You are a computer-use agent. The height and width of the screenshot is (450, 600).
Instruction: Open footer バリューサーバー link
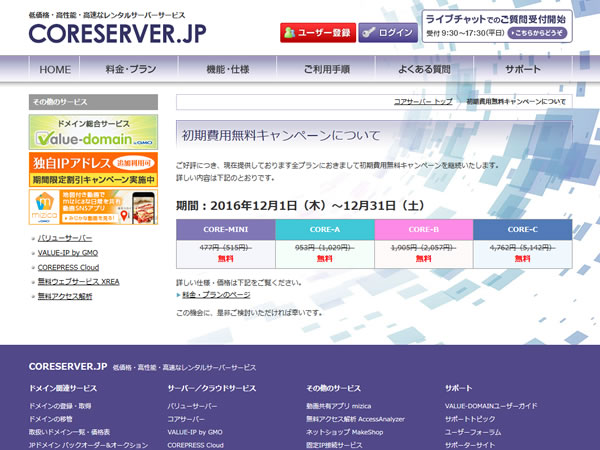click(x=192, y=406)
